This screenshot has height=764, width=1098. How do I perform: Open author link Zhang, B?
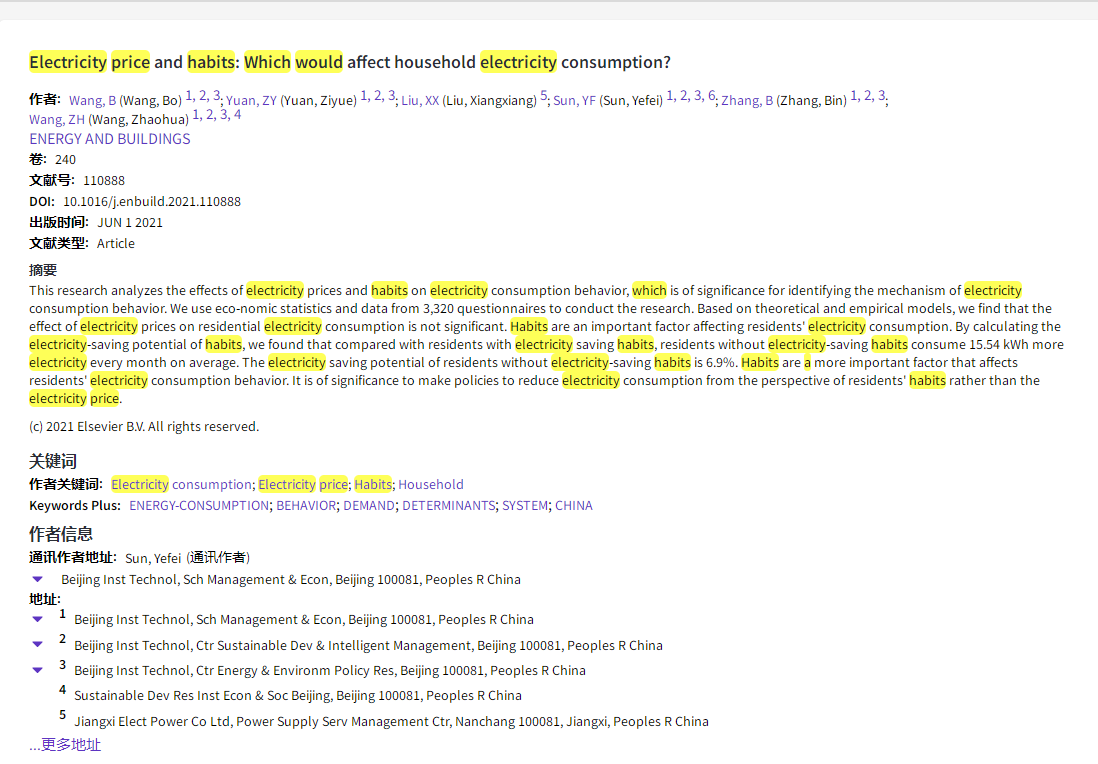coord(746,101)
